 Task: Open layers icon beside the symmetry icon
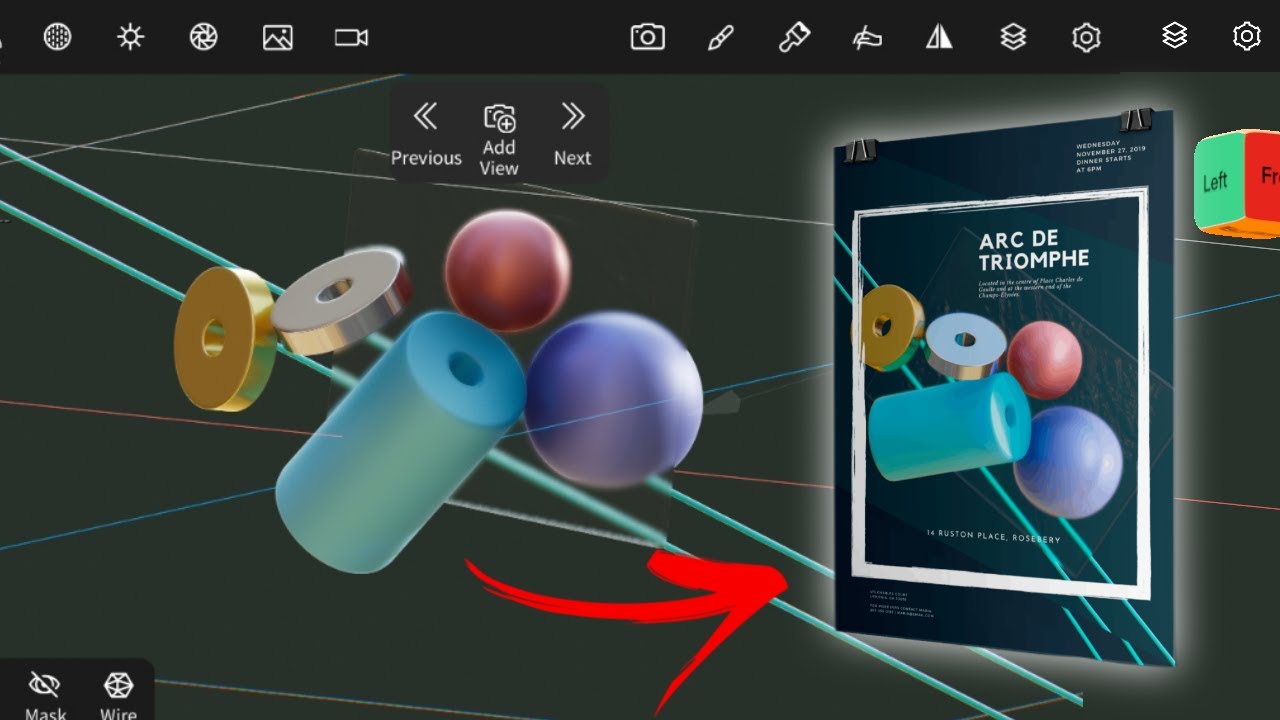(x=1013, y=38)
